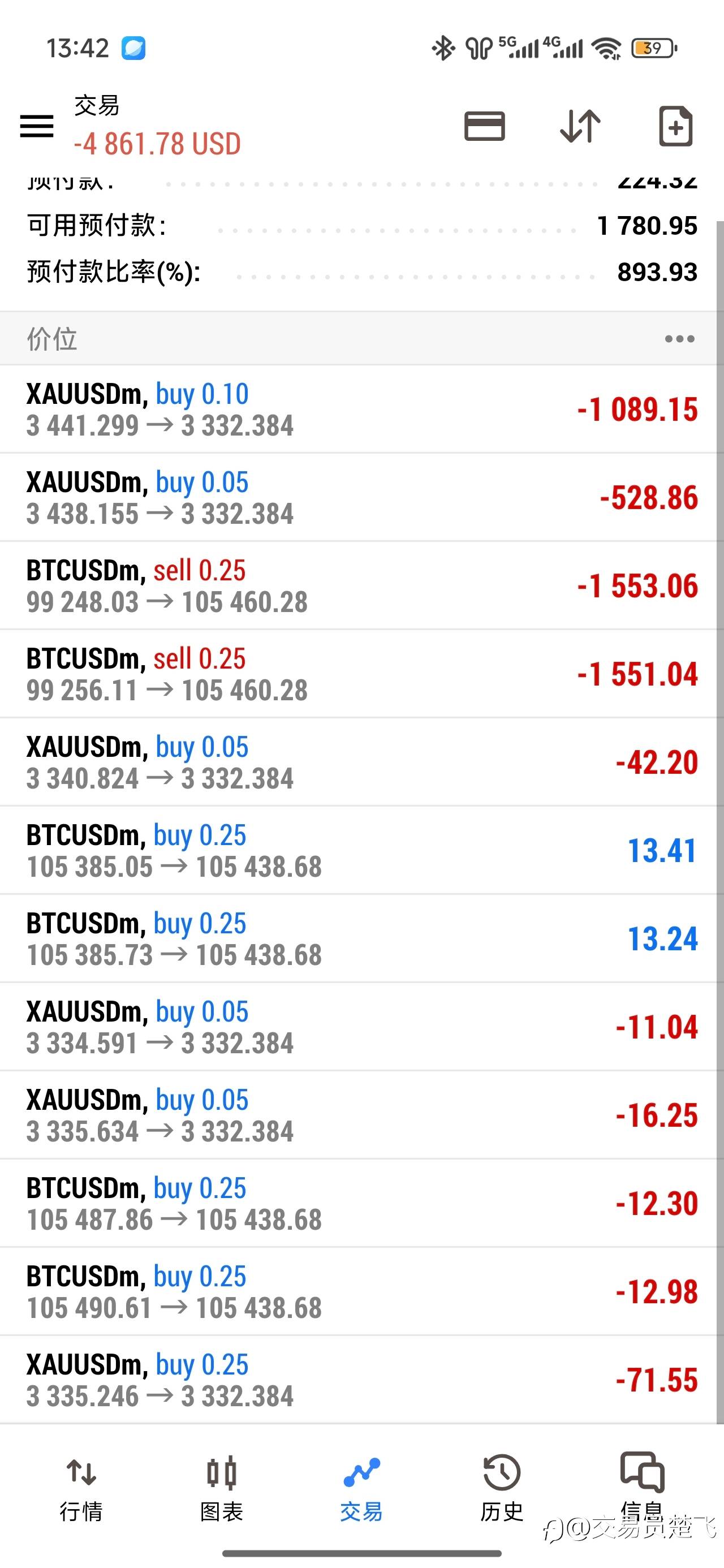
Task: Tap the Bluetooth status bar icon
Action: (x=443, y=48)
